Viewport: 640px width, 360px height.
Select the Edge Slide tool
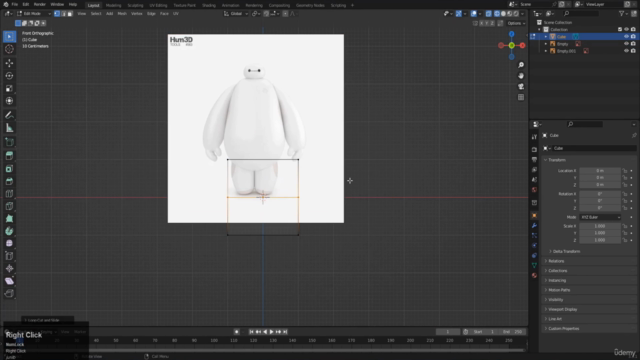(9, 256)
